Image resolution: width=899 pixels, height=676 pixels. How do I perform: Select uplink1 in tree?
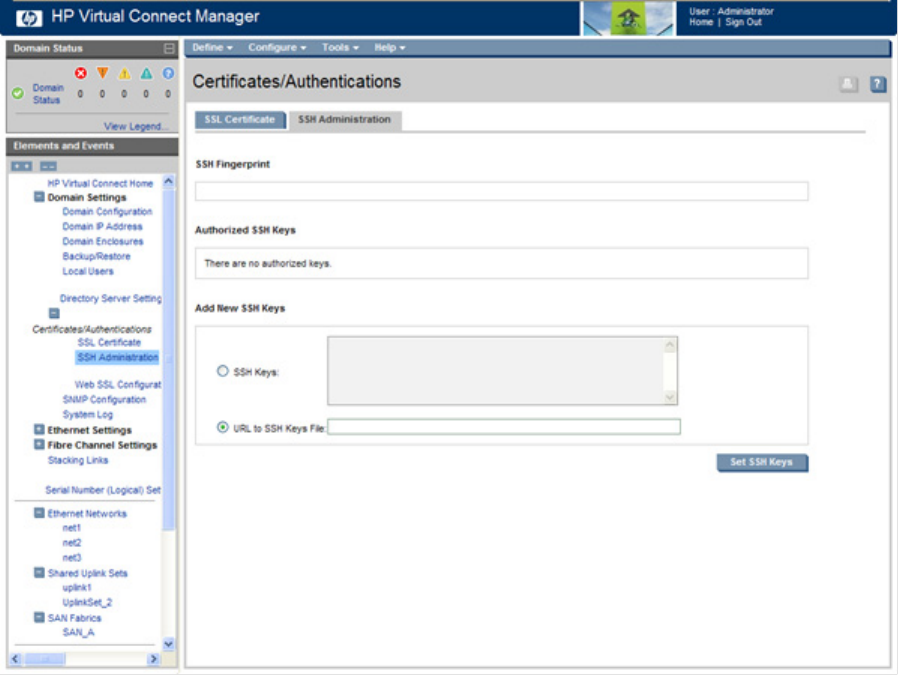point(77,588)
